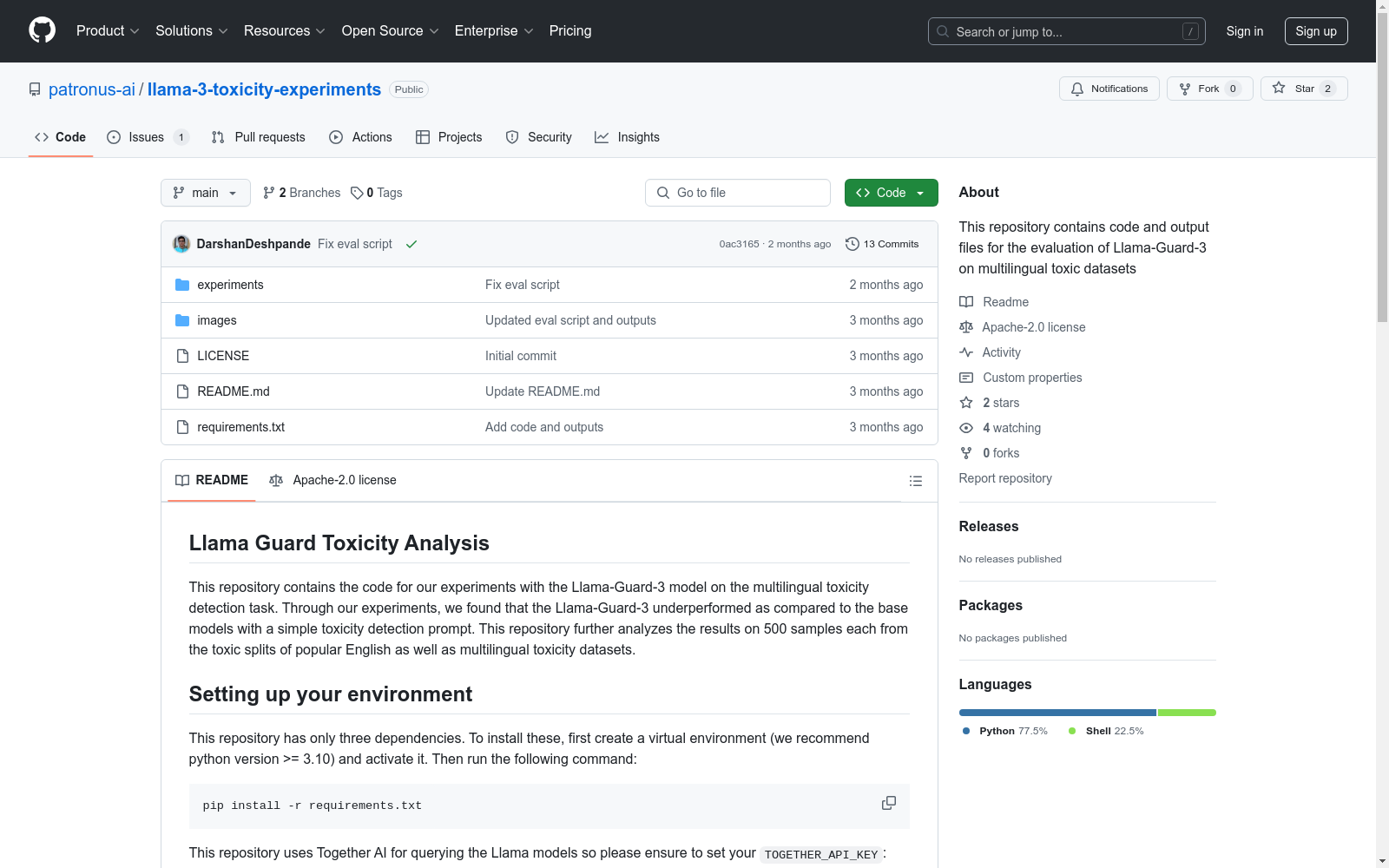Copy the pip install command

888,804
